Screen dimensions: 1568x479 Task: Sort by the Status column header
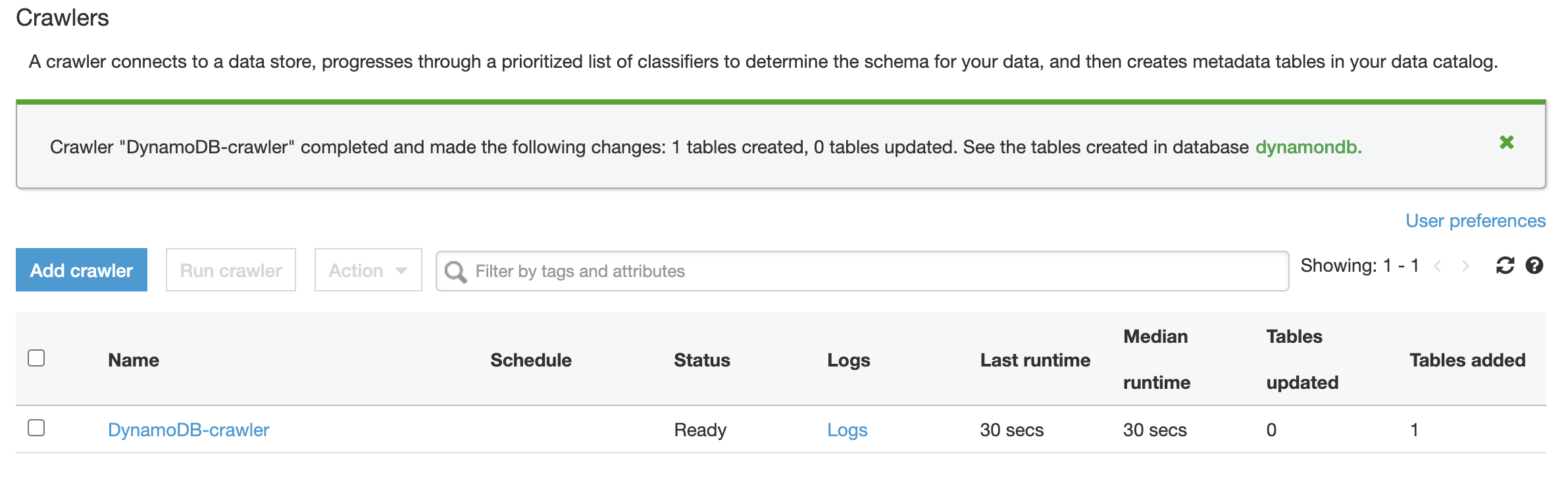(x=702, y=360)
